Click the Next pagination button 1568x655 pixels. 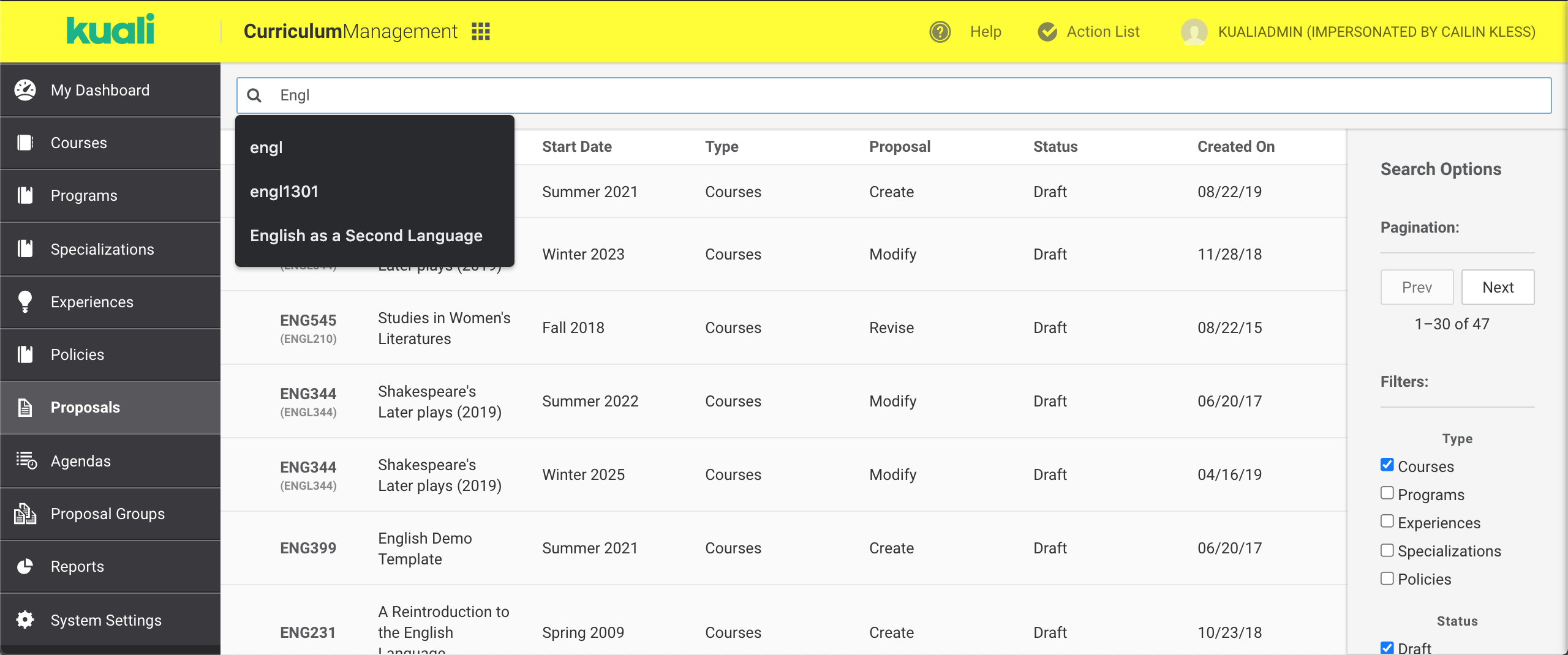(1497, 287)
